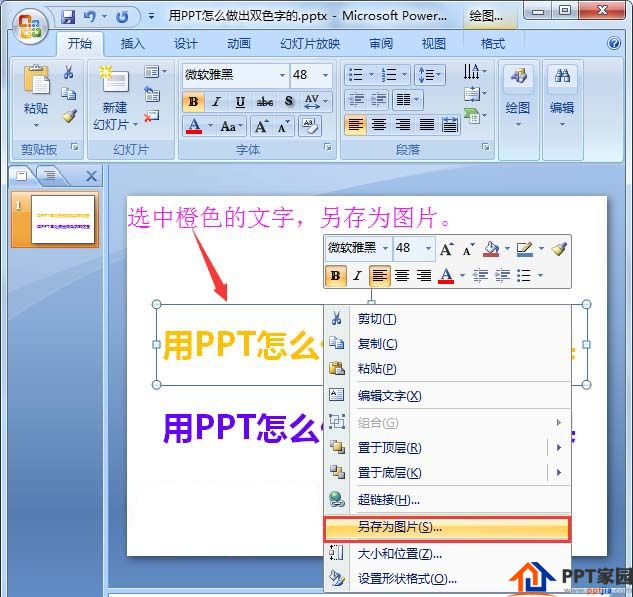Switch to the 设计 ribbon tab

coord(186,43)
